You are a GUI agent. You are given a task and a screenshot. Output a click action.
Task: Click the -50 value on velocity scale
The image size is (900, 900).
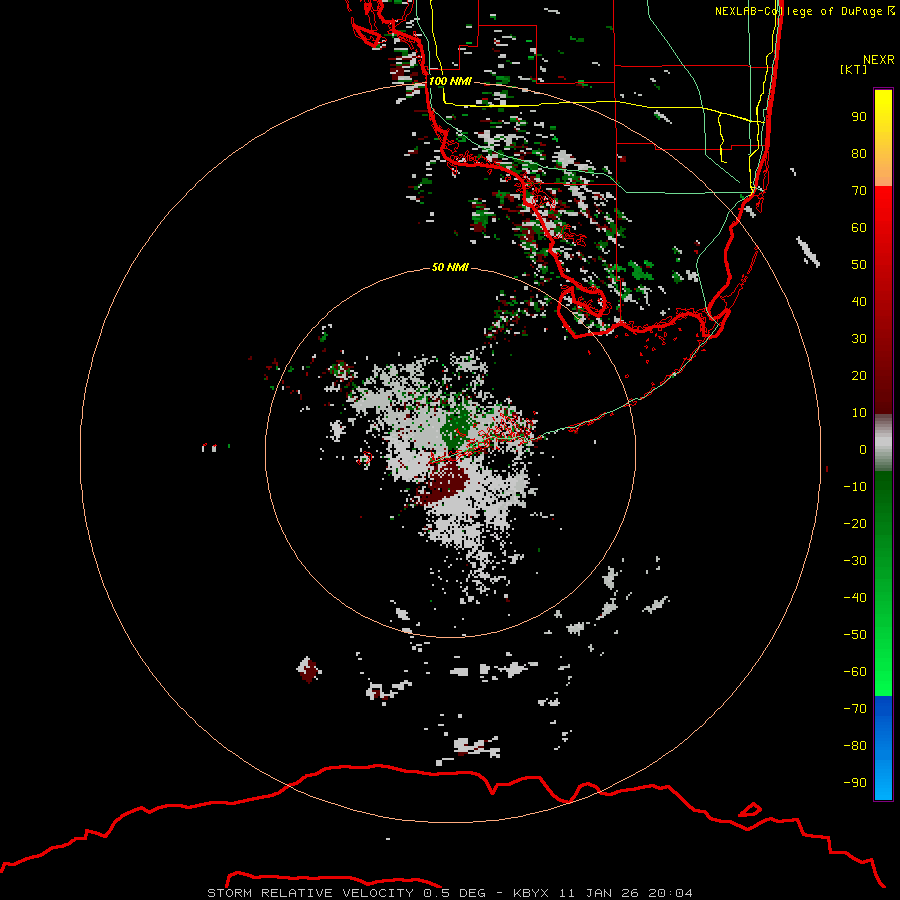tap(855, 635)
